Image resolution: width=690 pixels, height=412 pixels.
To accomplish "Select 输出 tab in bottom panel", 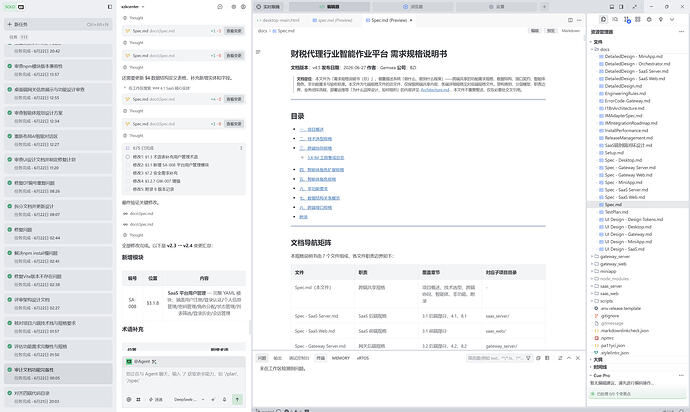I will pos(278,358).
